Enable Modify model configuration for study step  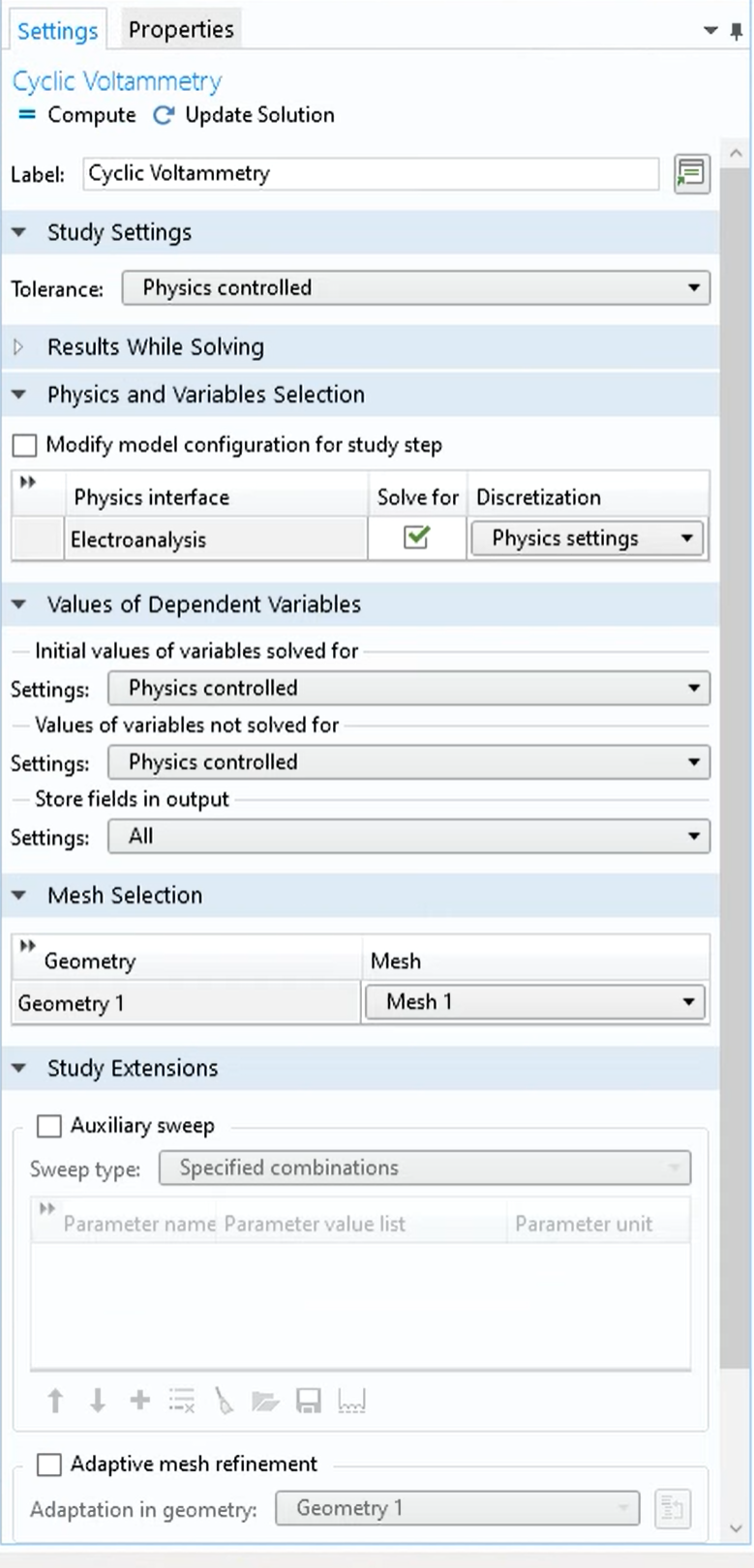(24, 445)
